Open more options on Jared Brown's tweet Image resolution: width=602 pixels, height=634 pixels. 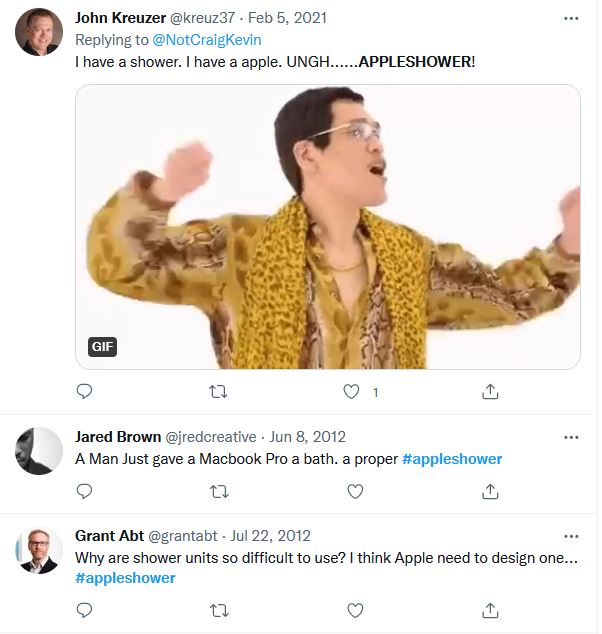571,437
